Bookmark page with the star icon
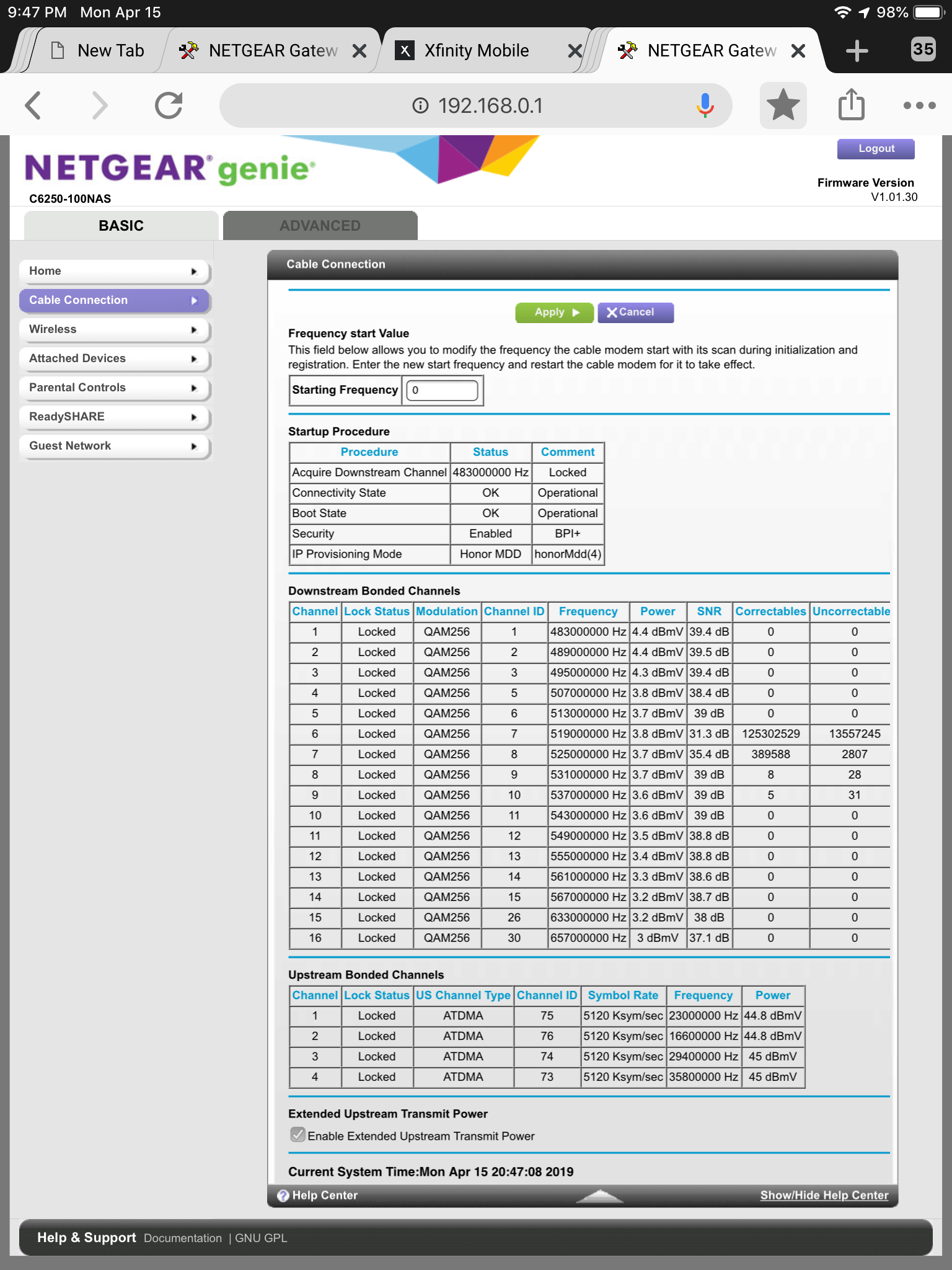 click(783, 105)
